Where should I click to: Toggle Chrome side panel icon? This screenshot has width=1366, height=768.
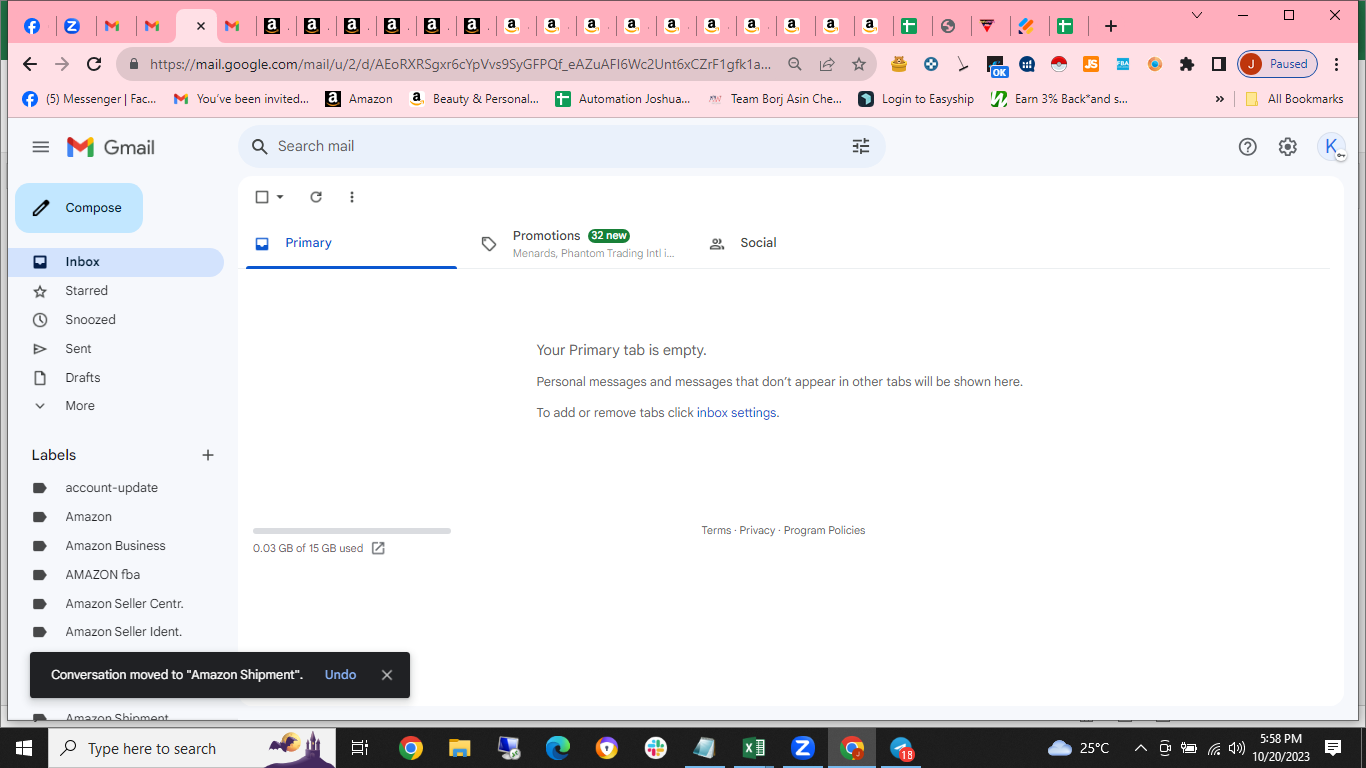(x=1218, y=64)
